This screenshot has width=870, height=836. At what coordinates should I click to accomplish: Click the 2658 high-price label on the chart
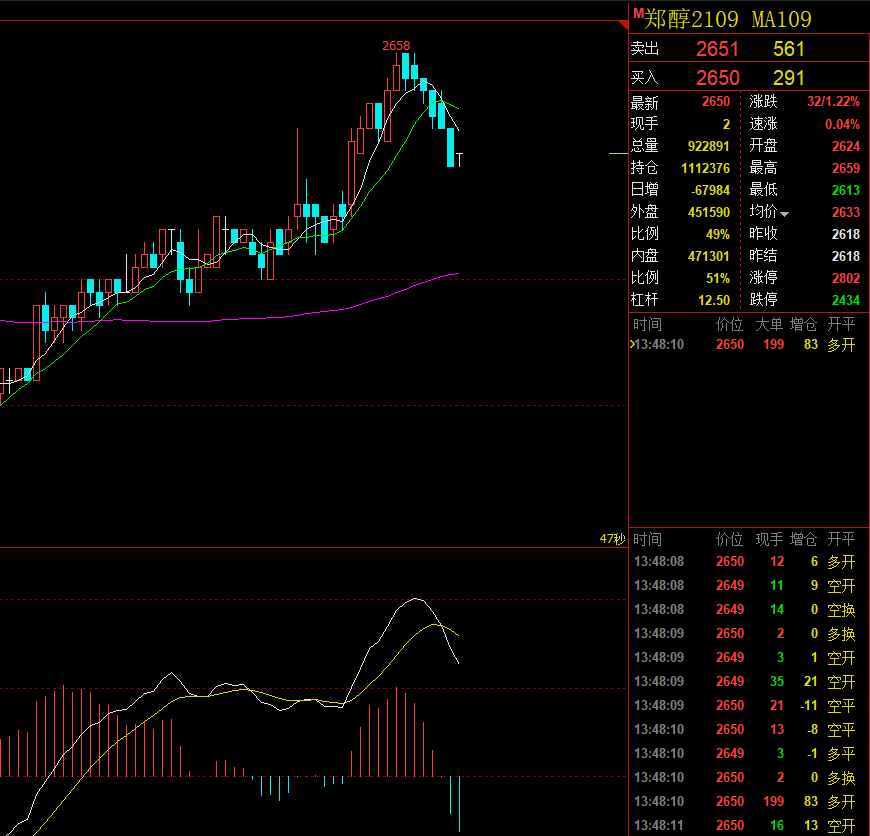(x=396, y=45)
